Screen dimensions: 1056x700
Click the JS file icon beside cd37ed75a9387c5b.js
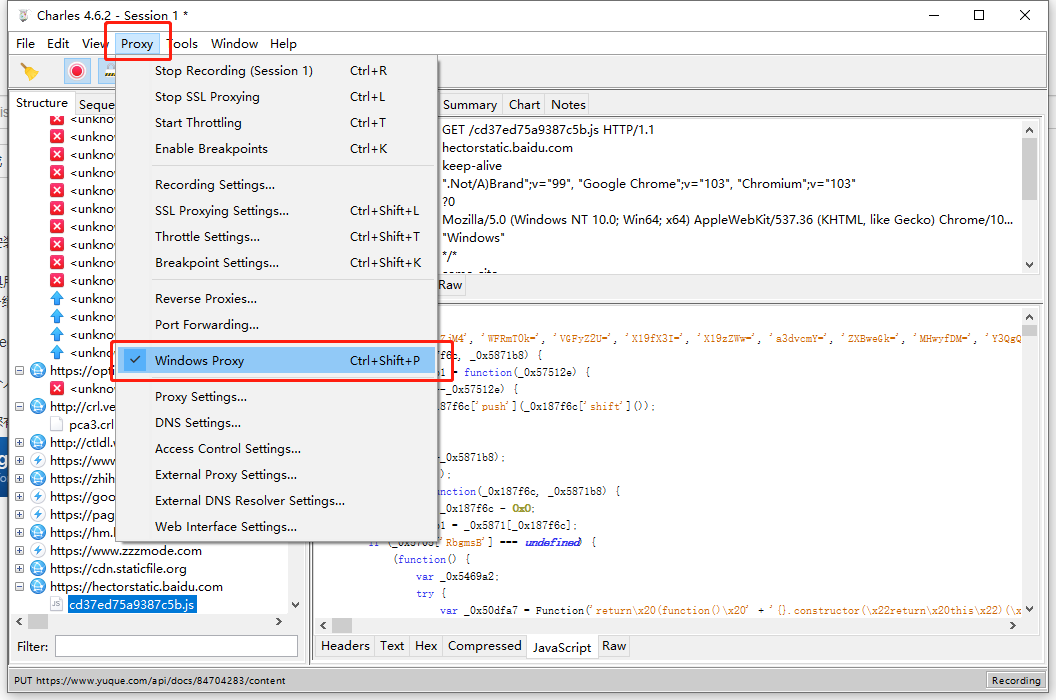coord(57,604)
